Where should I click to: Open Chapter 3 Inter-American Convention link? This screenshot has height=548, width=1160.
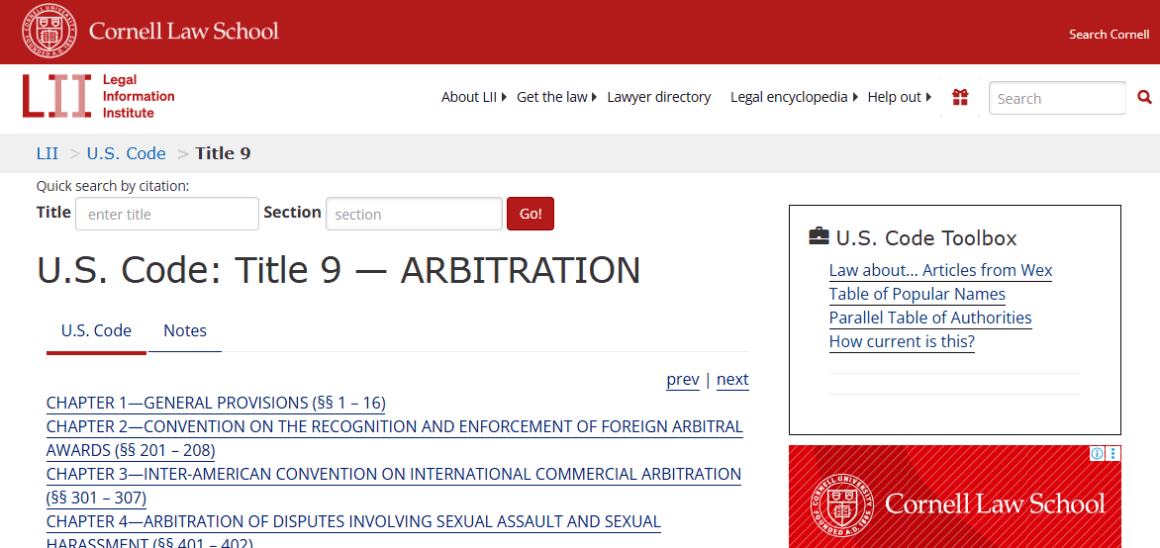394,484
